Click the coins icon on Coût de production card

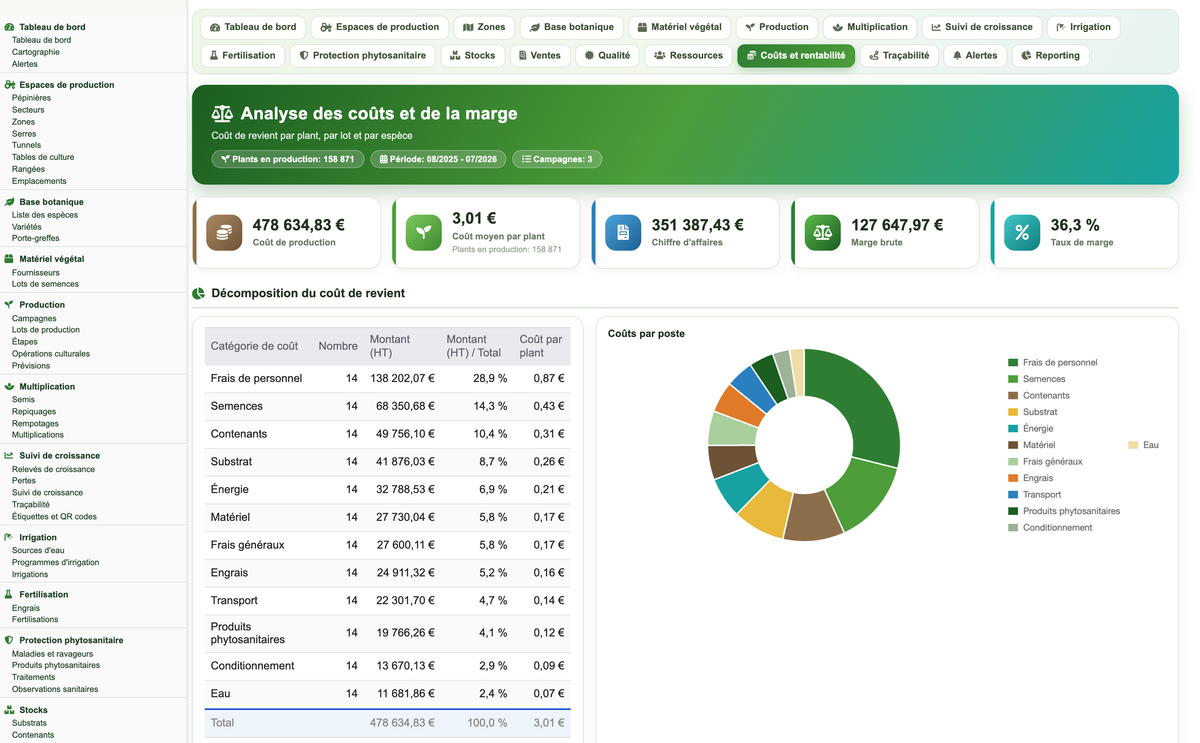coord(225,232)
